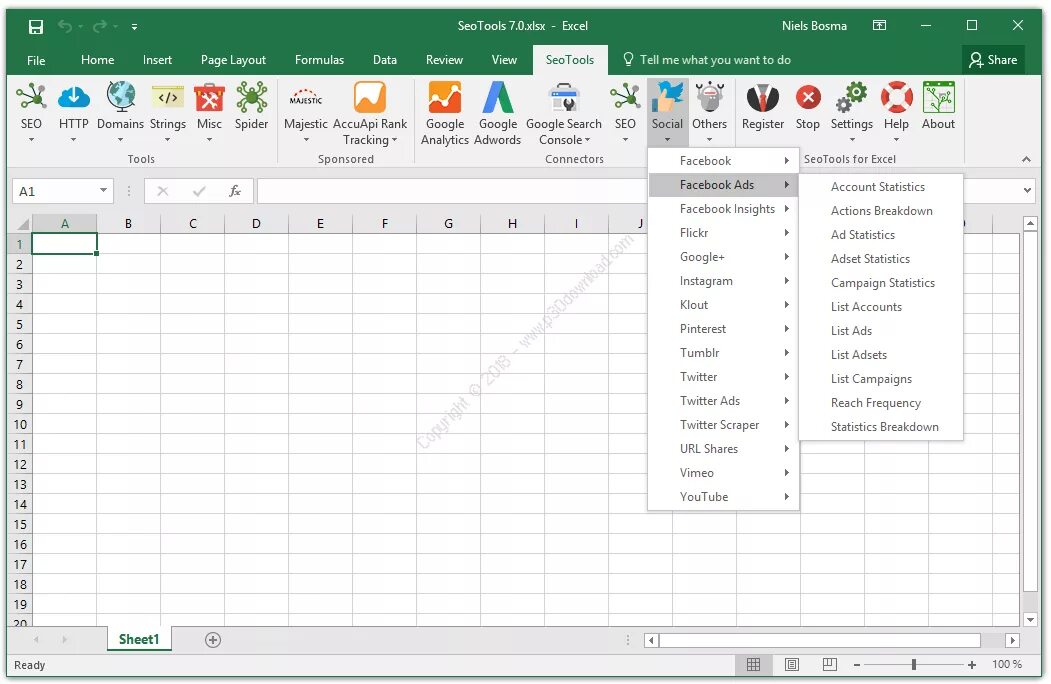Open the SEO connector in Connectors group

pos(625,111)
